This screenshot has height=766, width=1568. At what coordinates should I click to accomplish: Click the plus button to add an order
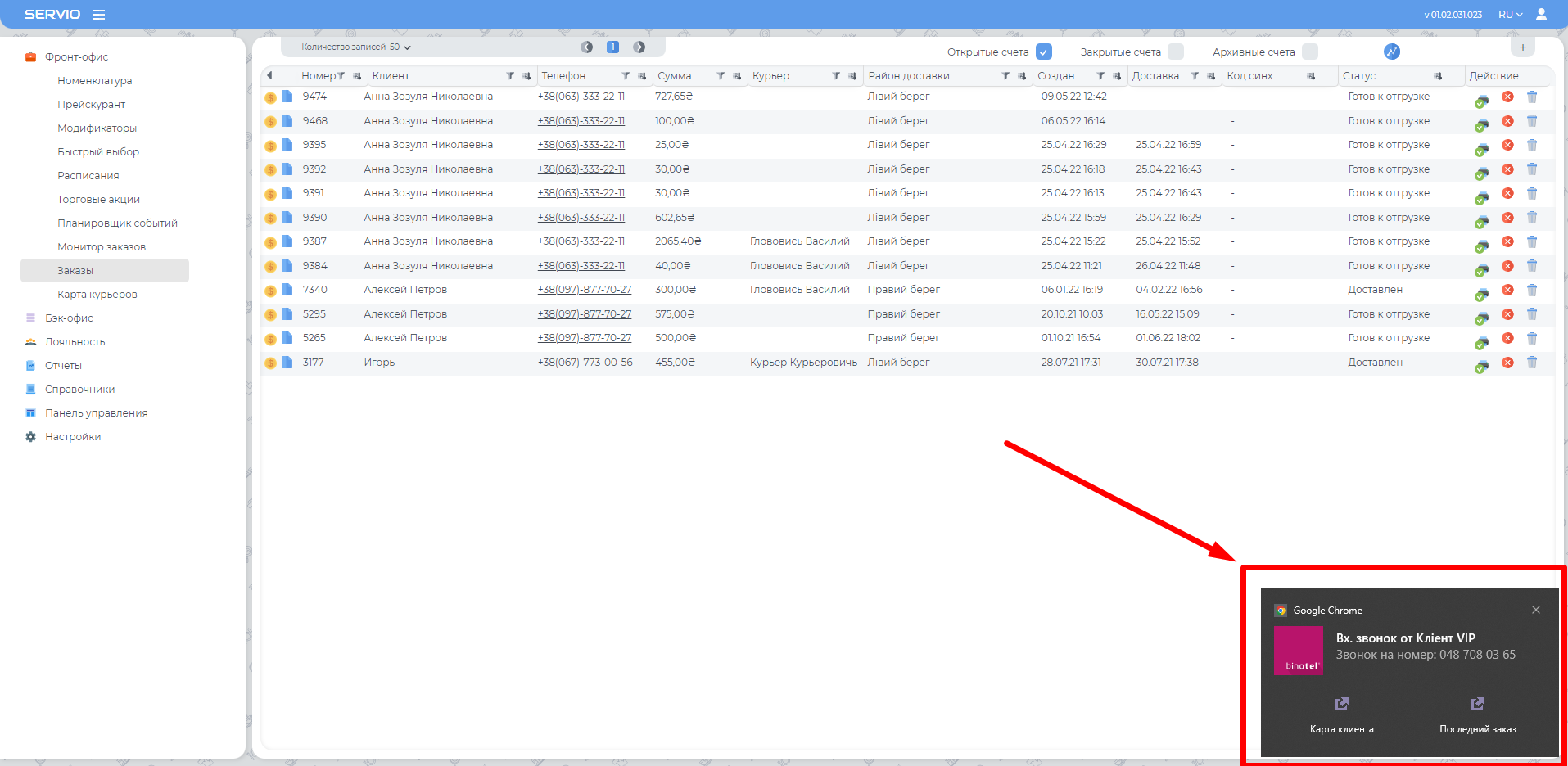1523,47
